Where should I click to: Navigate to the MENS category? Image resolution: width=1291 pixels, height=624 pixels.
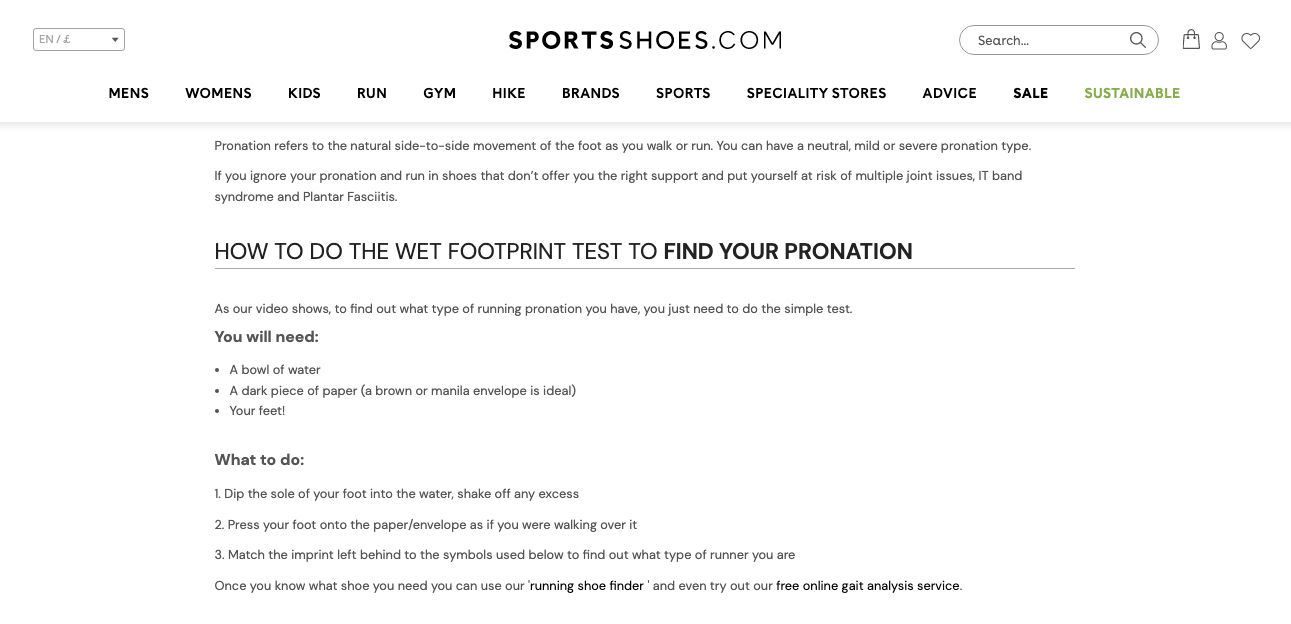129,93
